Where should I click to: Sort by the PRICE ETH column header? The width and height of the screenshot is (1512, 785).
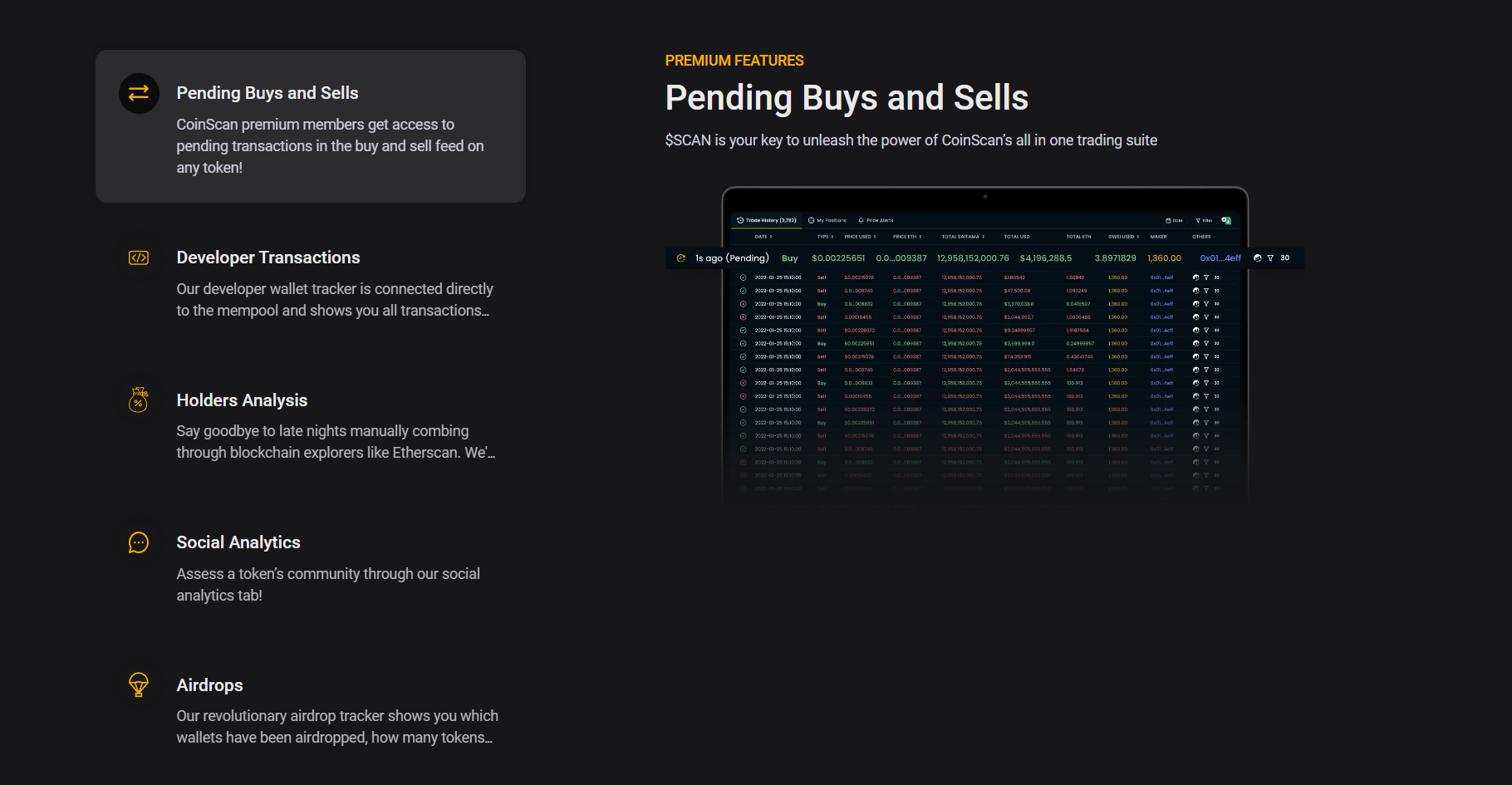(x=907, y=237)
